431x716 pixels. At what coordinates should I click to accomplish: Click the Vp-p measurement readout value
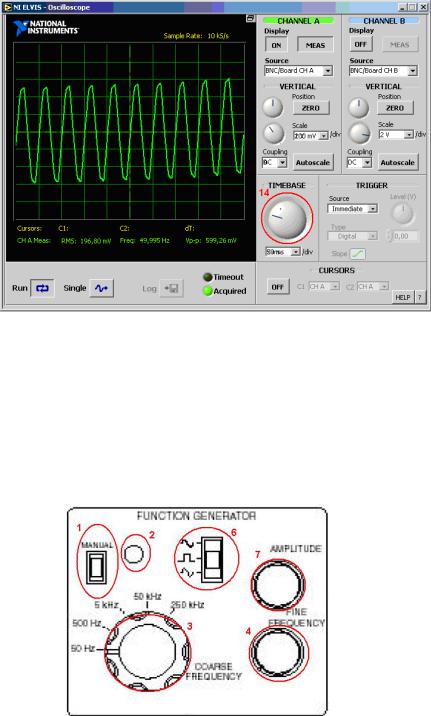(221, 240)
